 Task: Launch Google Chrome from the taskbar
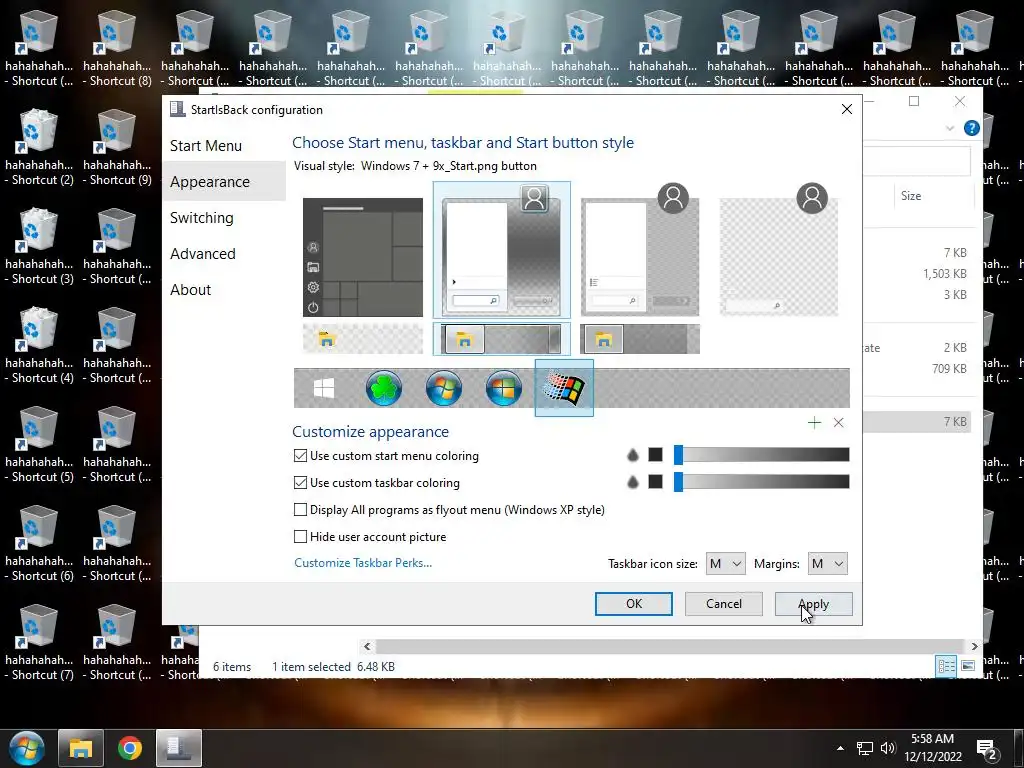coord(130,748)
